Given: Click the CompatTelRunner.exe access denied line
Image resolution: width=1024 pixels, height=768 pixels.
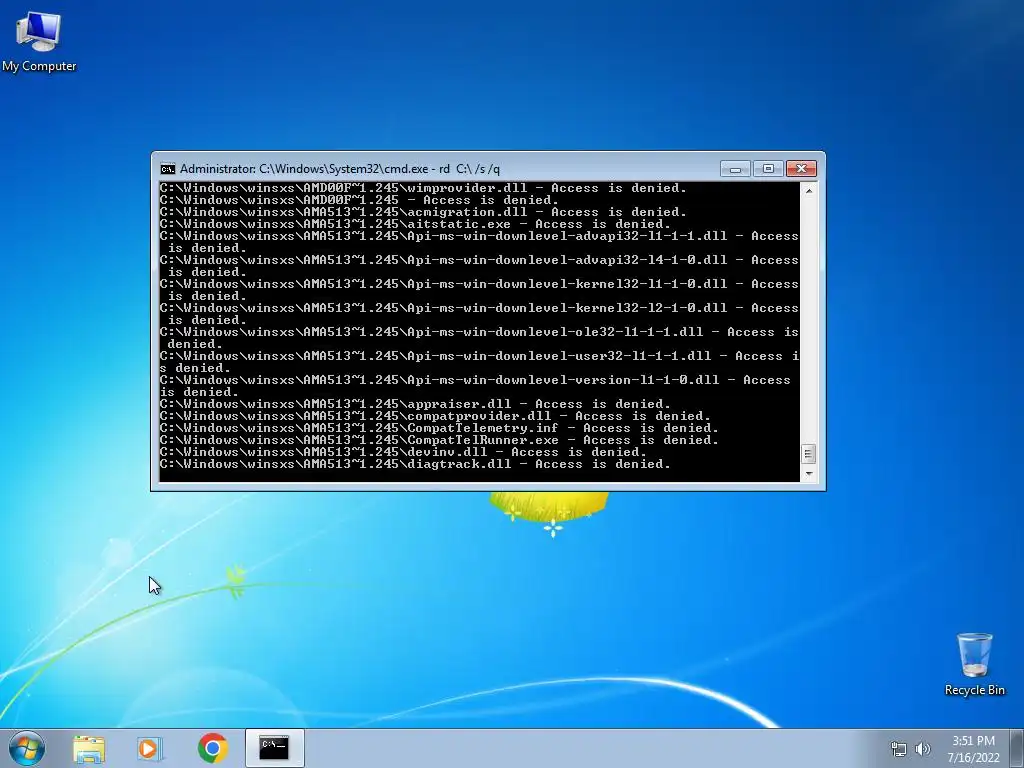Looking at the screenshot, I should pos(439,440).
